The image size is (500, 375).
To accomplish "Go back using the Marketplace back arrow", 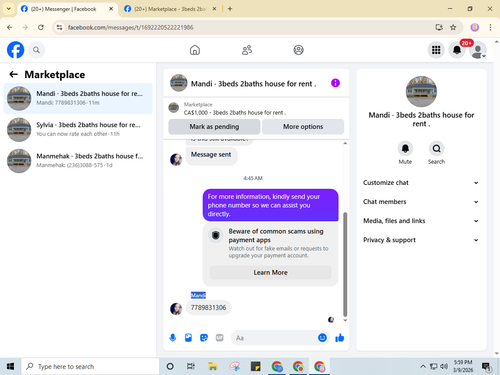I will pos(13,74).
